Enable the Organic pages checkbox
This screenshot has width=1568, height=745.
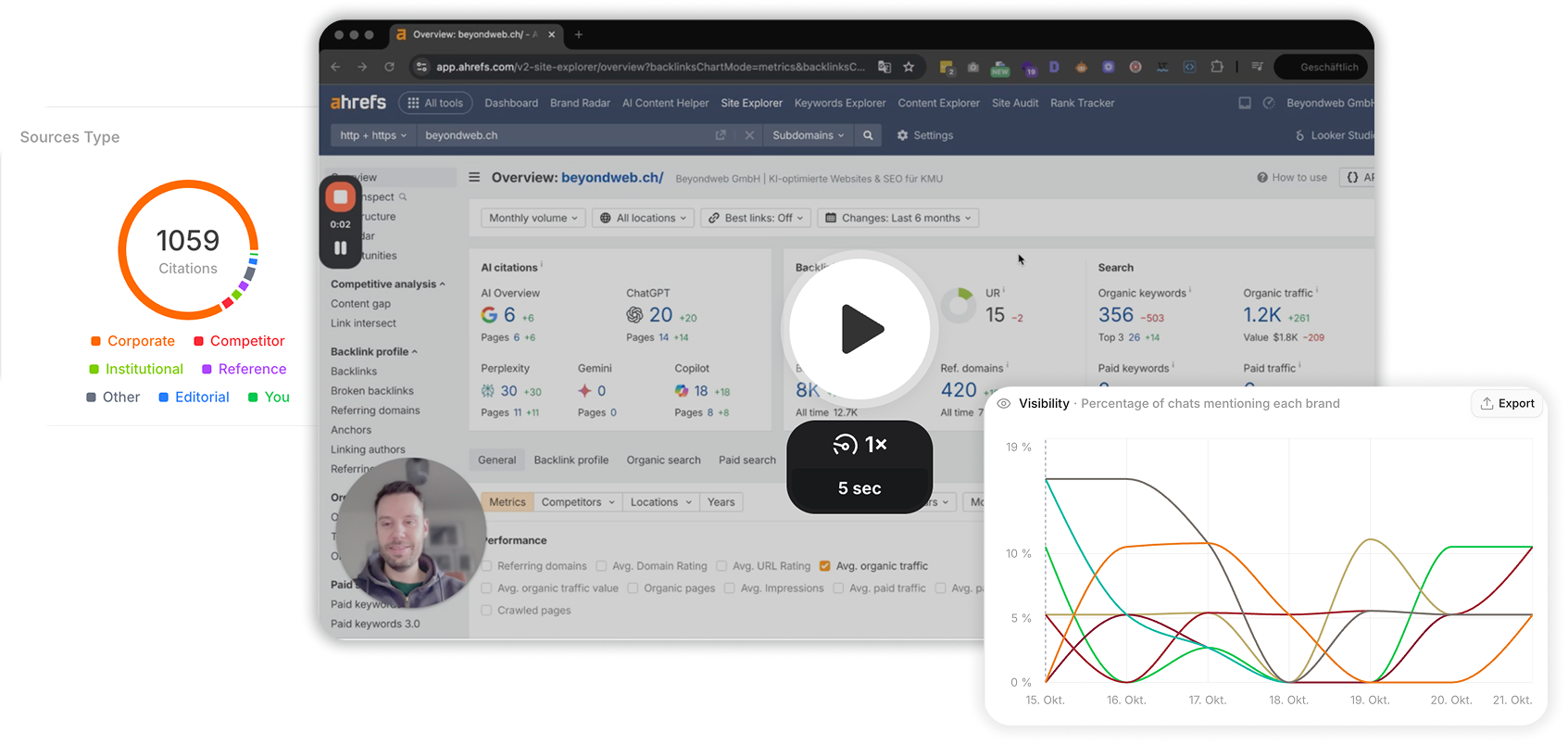(x=633, y=588)
